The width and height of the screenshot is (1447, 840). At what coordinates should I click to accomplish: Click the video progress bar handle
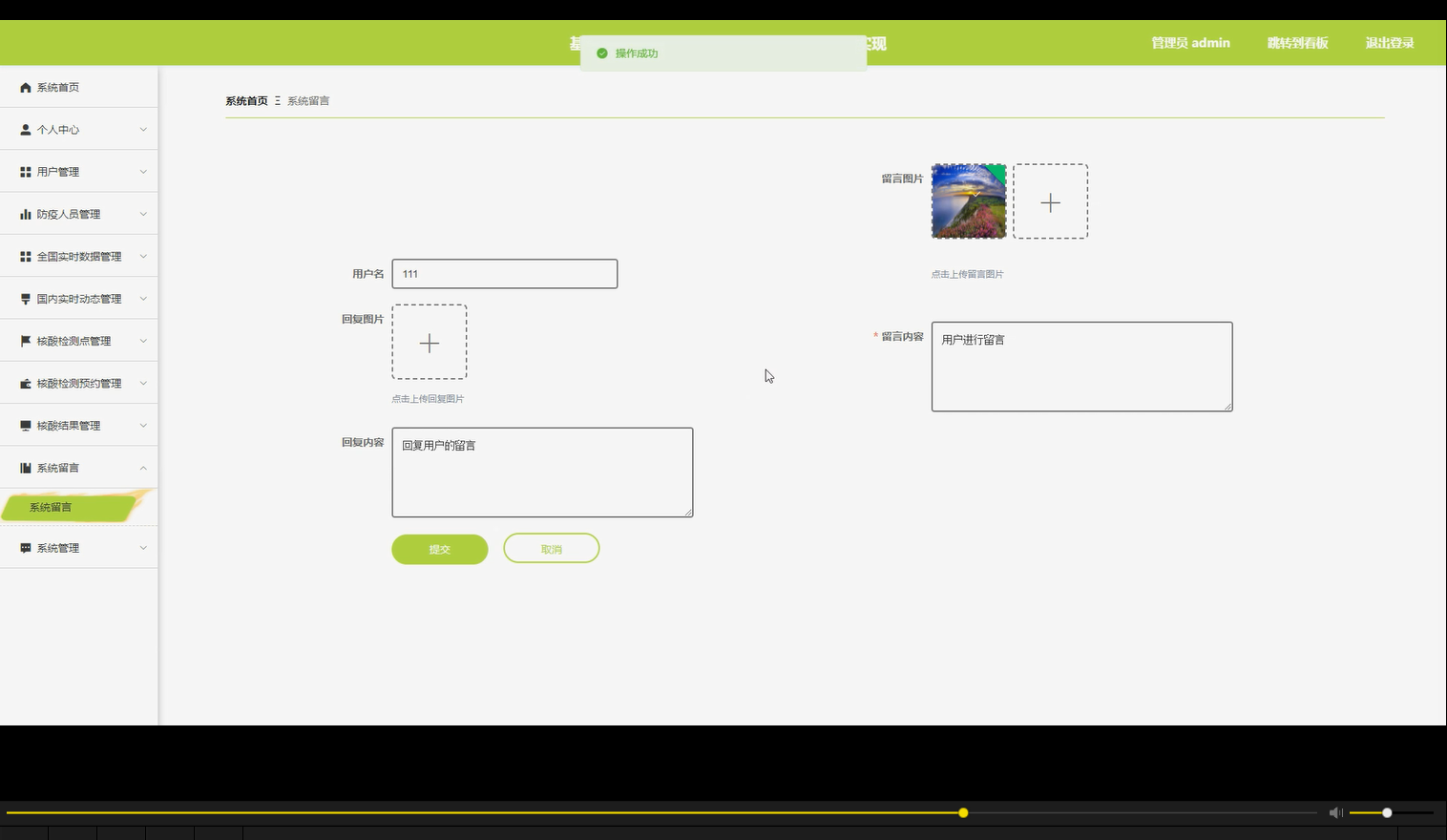point(963,812)
